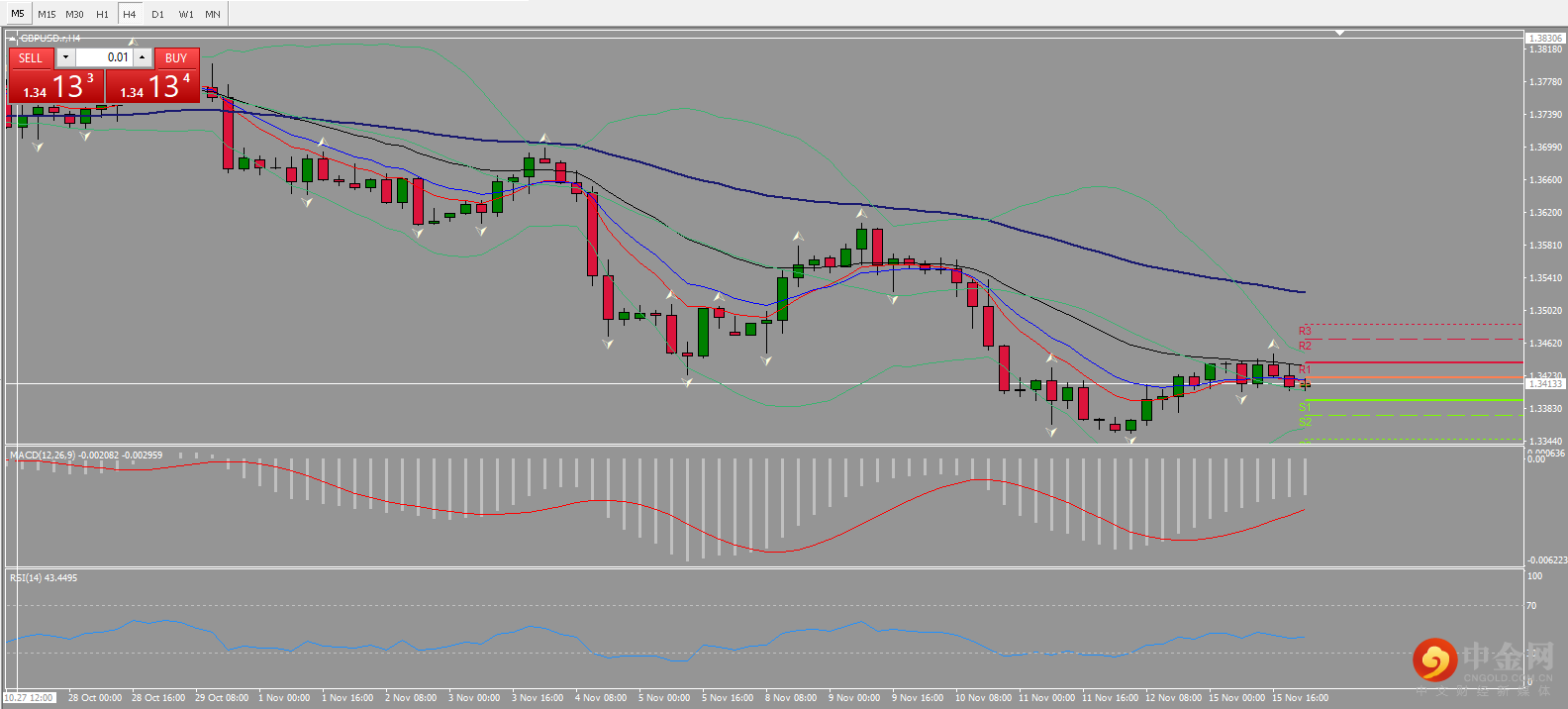Click the MACD(12,26,9) indicator label

pyautogui.click(x=86, y=456)
